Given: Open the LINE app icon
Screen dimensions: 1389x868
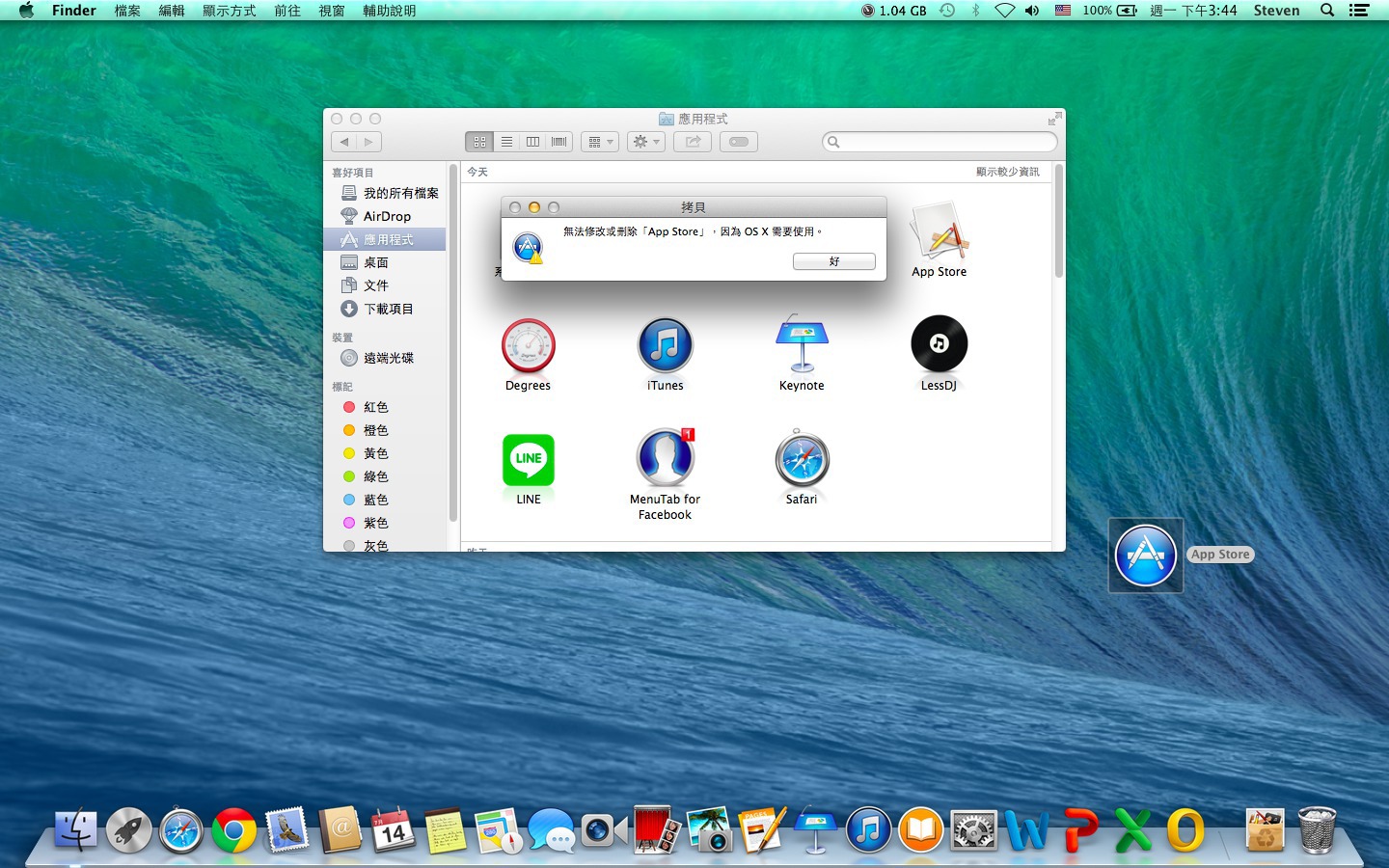Looking at the screenshot, I should [529, 460].
